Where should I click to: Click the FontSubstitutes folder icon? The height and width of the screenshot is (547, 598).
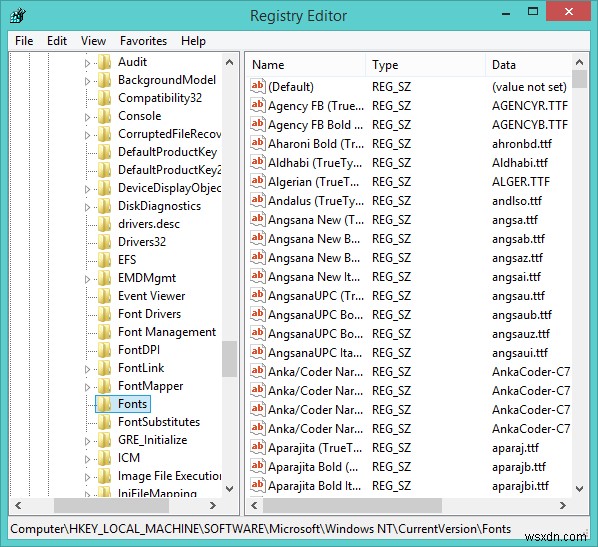pyautogui.click(x=104, y=422)
